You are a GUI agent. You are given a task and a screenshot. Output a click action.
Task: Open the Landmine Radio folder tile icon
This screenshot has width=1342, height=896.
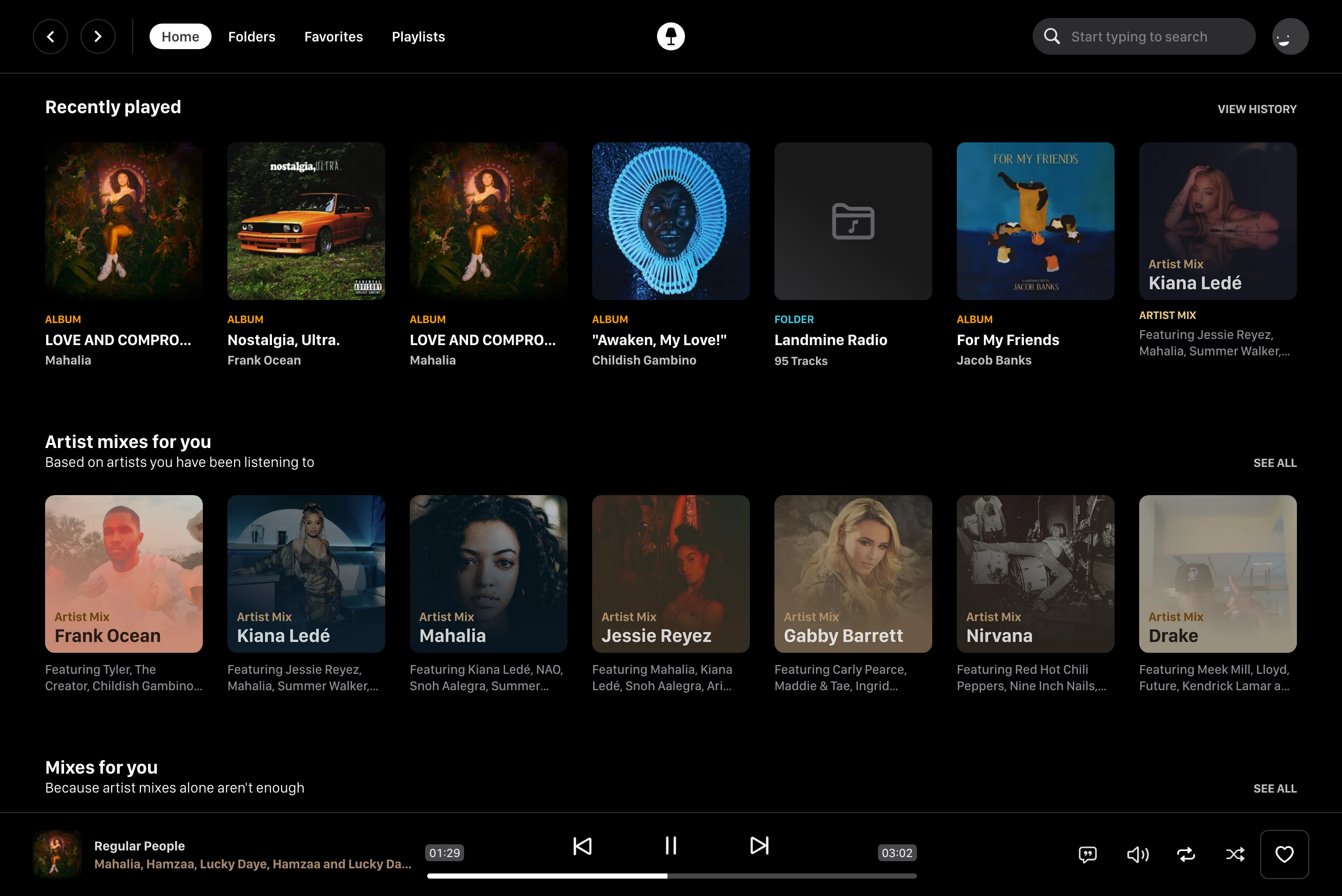pyautogui.click(x=853, y=221)
